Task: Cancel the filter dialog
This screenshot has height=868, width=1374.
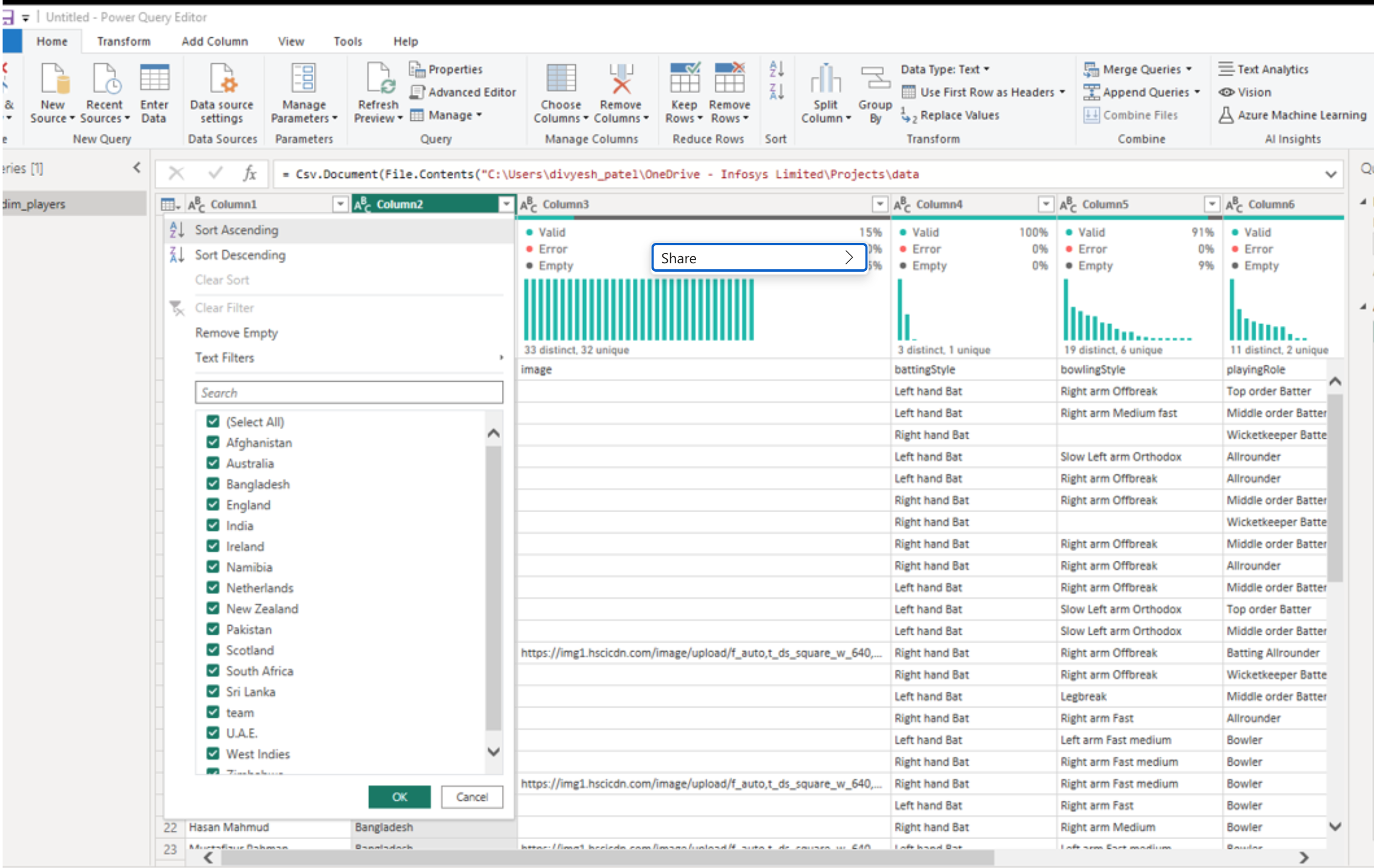Action: 472,797
